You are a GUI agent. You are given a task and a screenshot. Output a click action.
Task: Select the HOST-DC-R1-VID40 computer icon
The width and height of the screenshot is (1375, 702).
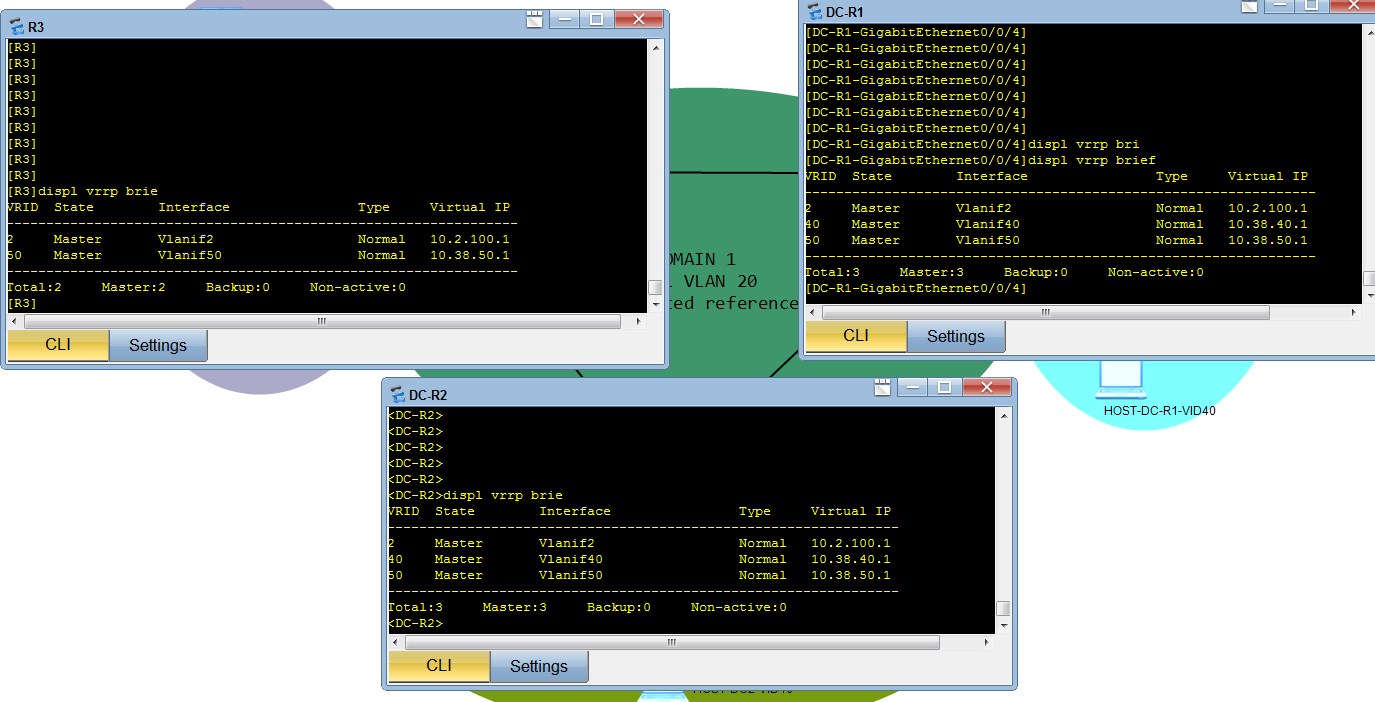[x=1120, y=379]
